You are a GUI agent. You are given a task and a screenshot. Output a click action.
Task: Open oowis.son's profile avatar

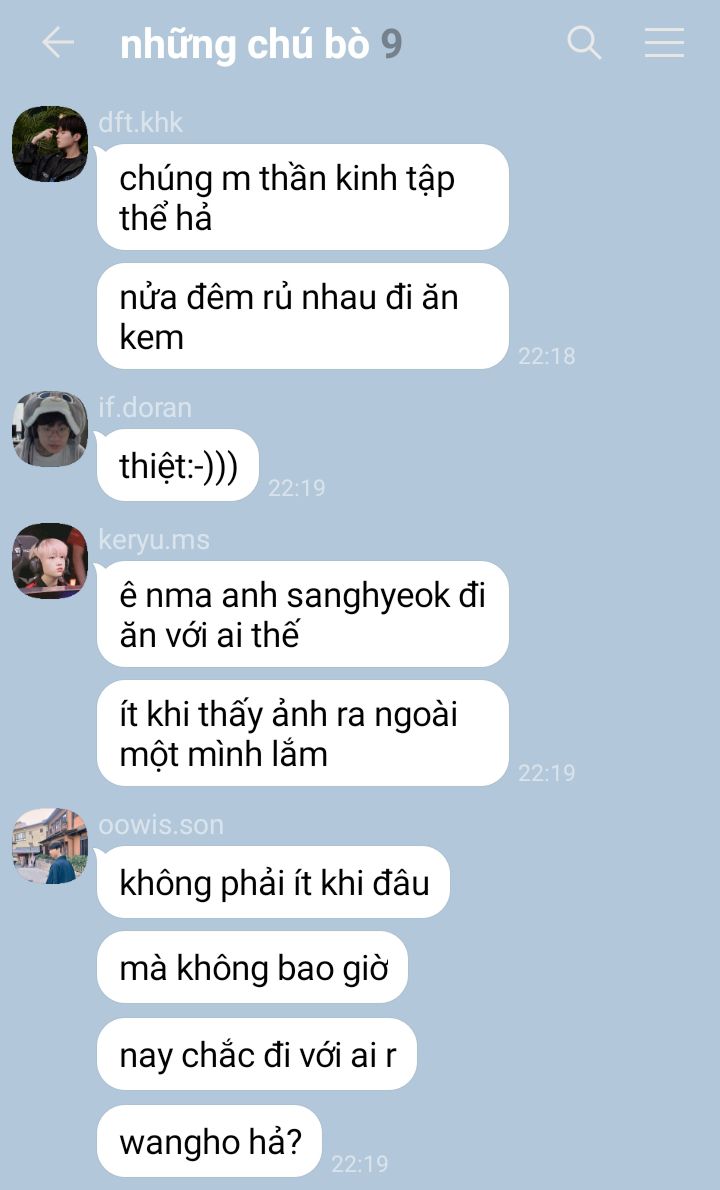pos(50,846)
